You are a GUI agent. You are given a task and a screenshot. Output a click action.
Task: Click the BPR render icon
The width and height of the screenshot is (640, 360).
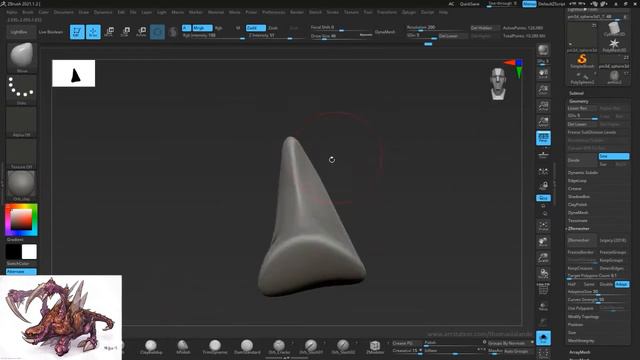543,51
